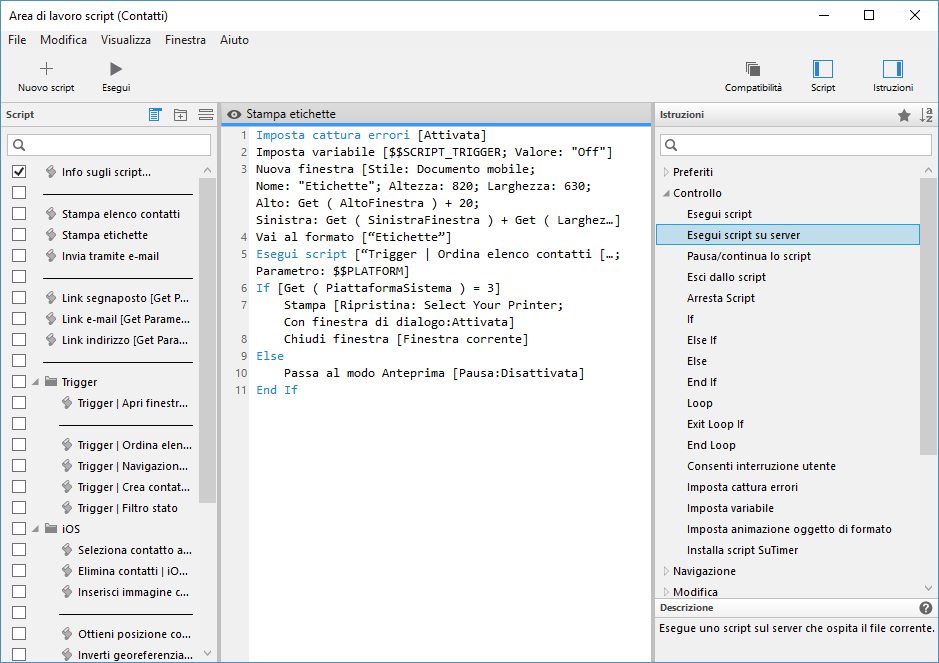Click the new folder icon in Script panel
The height and width of the screenshot is (663, 939).
180,115
